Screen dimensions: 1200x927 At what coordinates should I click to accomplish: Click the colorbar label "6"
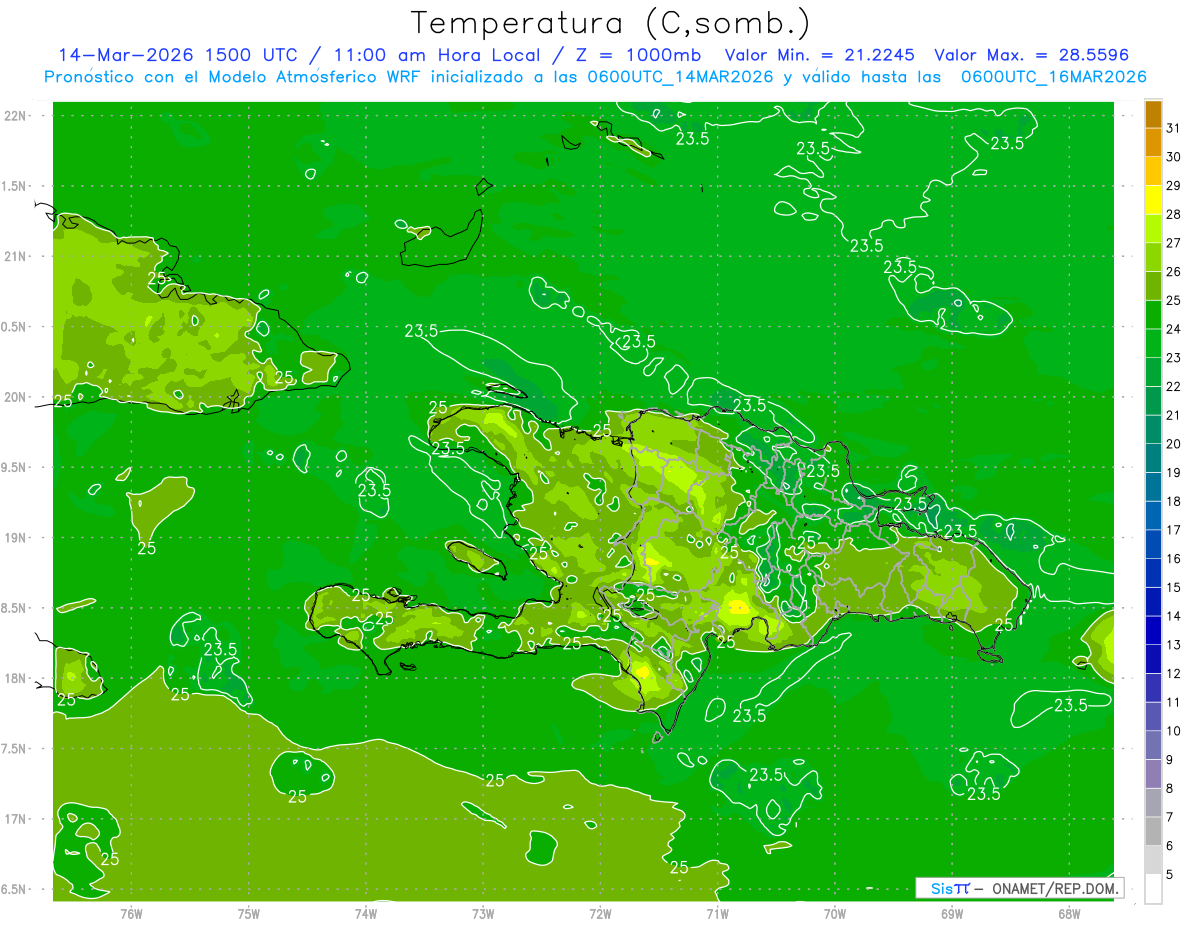pyautogui.click(x=1170, y=846)
